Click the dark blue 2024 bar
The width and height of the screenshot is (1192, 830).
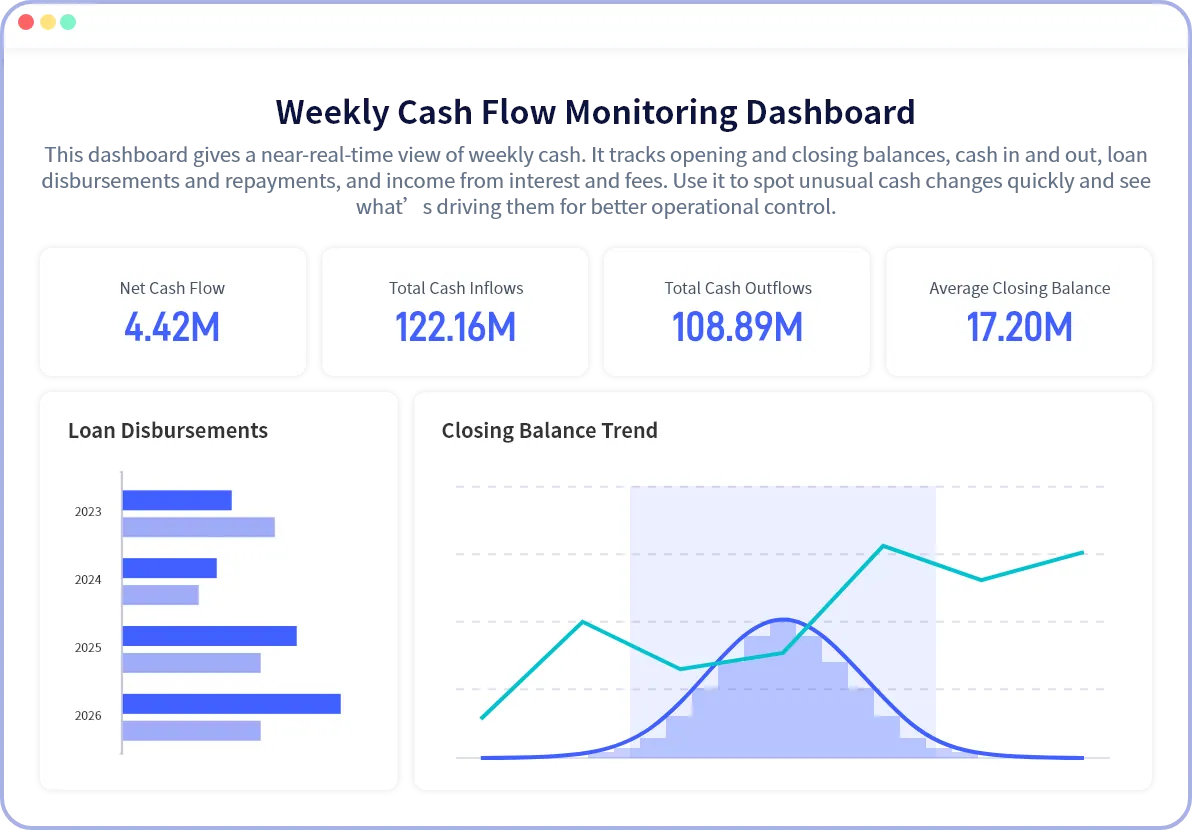pos(169,568)
